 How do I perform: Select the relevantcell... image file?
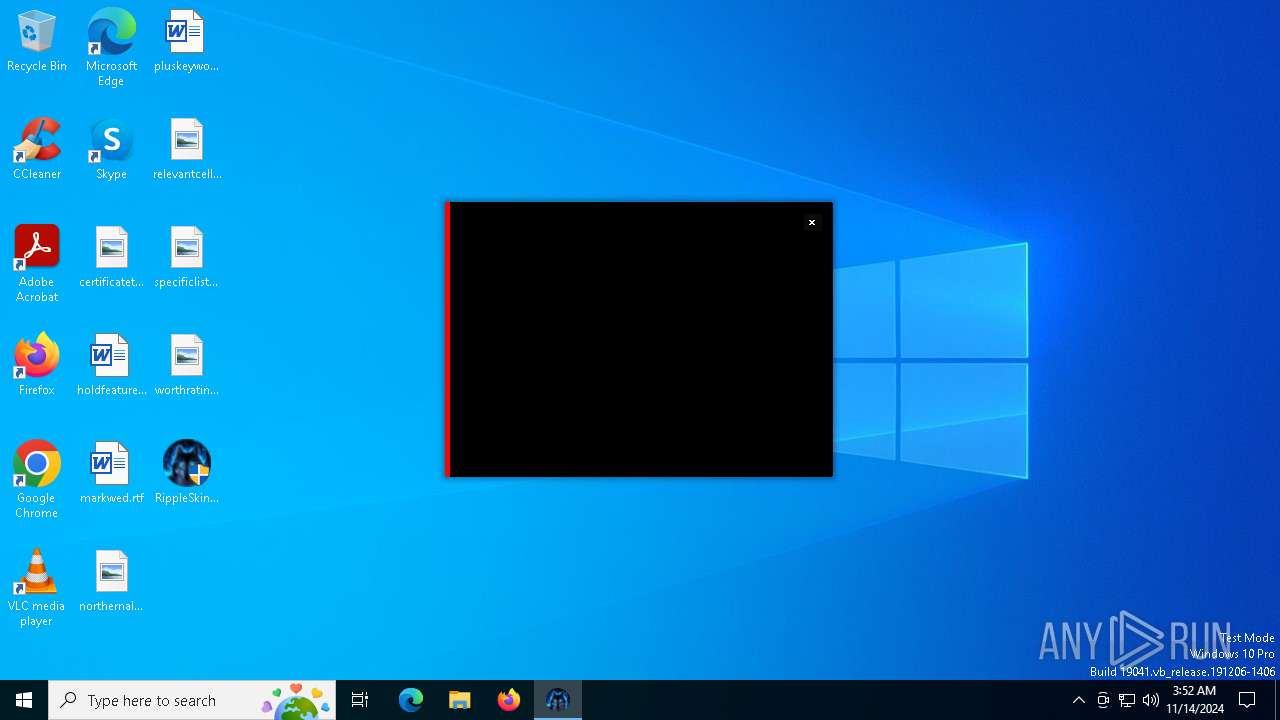coord(186,150)
